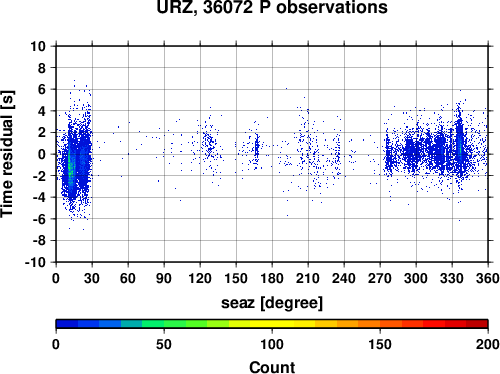The image size is (500, 374).
Task: Click the 180 tick label on x-axis
Action: coord(272,278)
